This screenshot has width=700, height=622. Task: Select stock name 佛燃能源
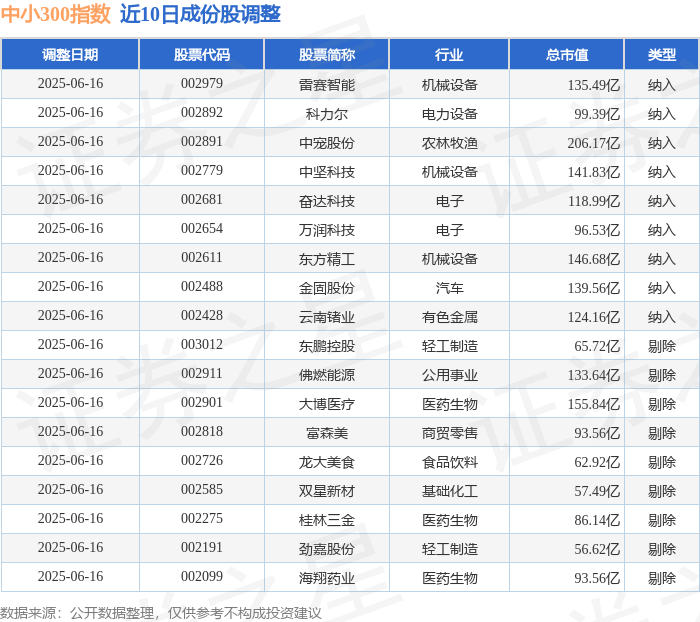327,375
